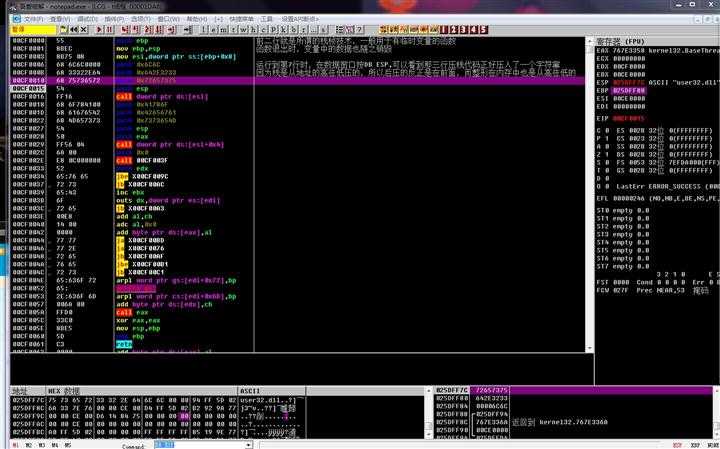720x449 pixels.
Task: Click the 地址 address column header
Action: click(28, 391)
